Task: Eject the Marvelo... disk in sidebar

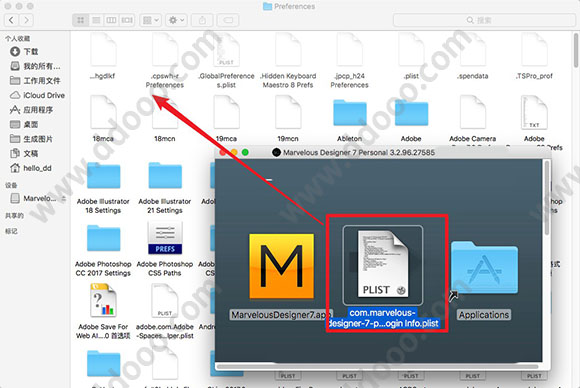Action: pyautogui.click(x=64, y=199)
